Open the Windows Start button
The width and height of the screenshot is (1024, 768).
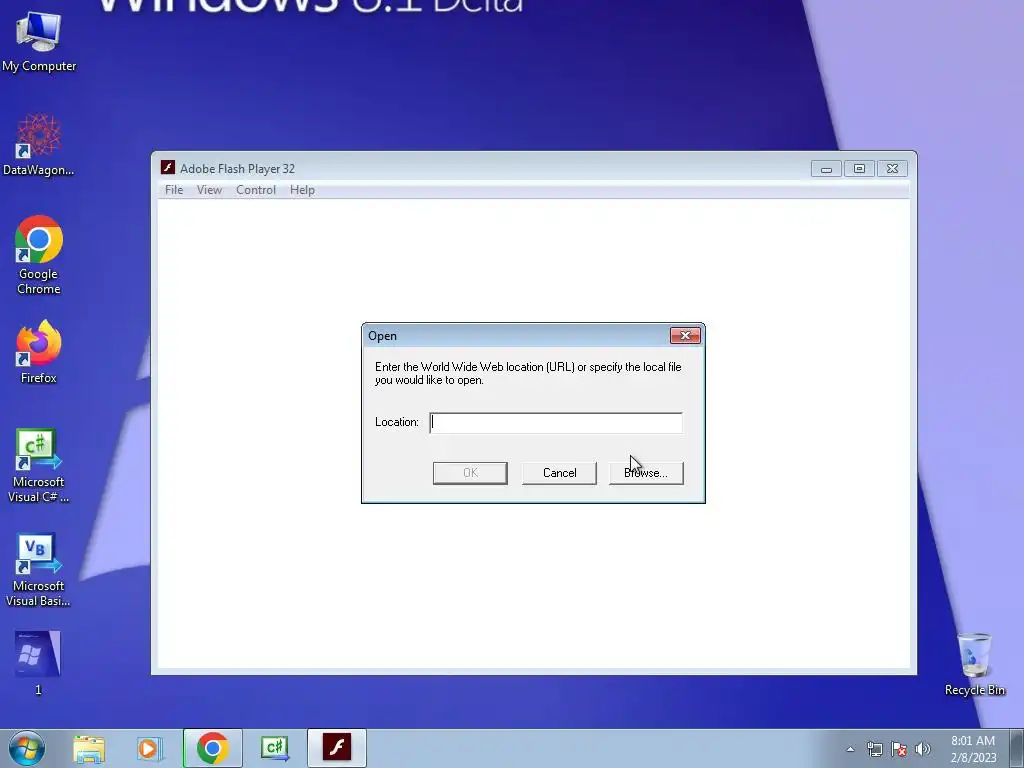27,748
